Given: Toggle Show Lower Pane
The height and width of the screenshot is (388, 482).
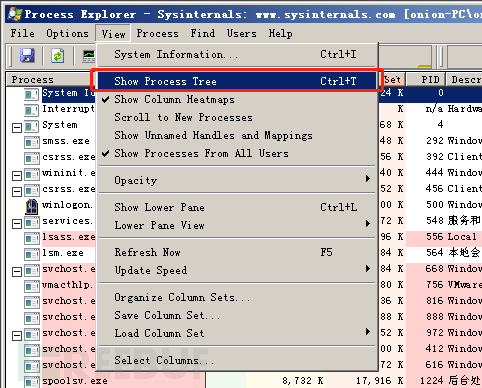Looking at the screenshot, I should [x=237, y=207].
